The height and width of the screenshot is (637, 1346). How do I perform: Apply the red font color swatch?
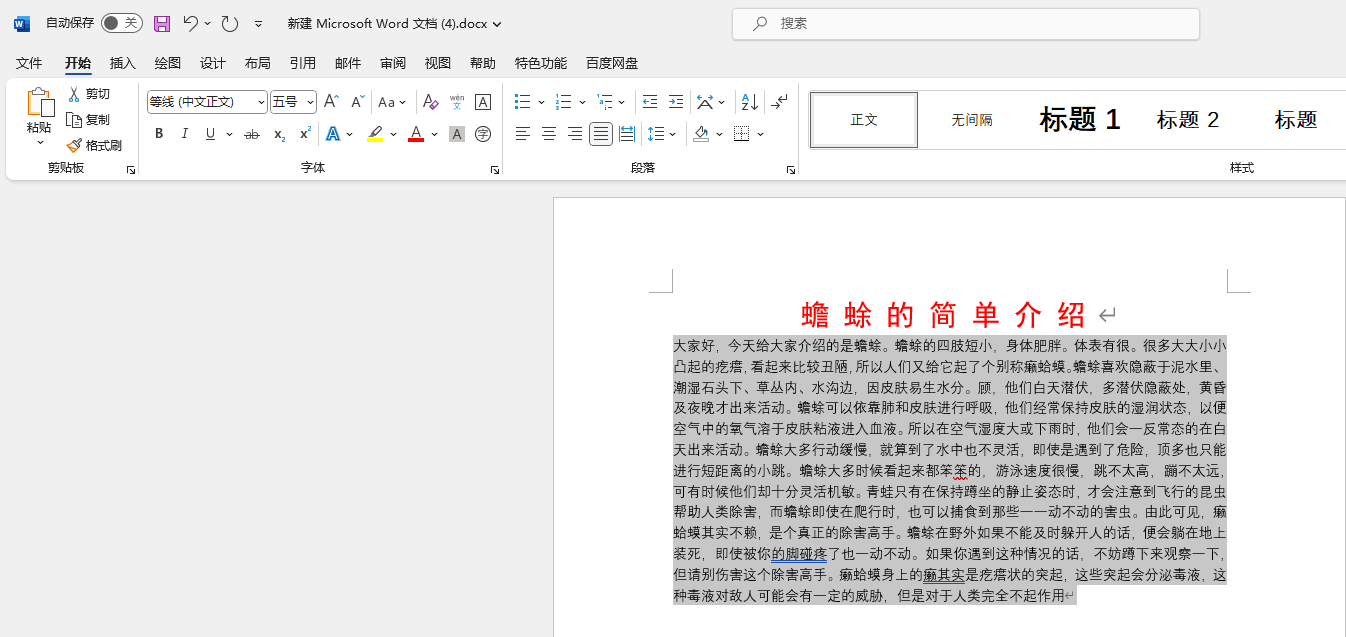pyautogui.click(x=415, y=133)
